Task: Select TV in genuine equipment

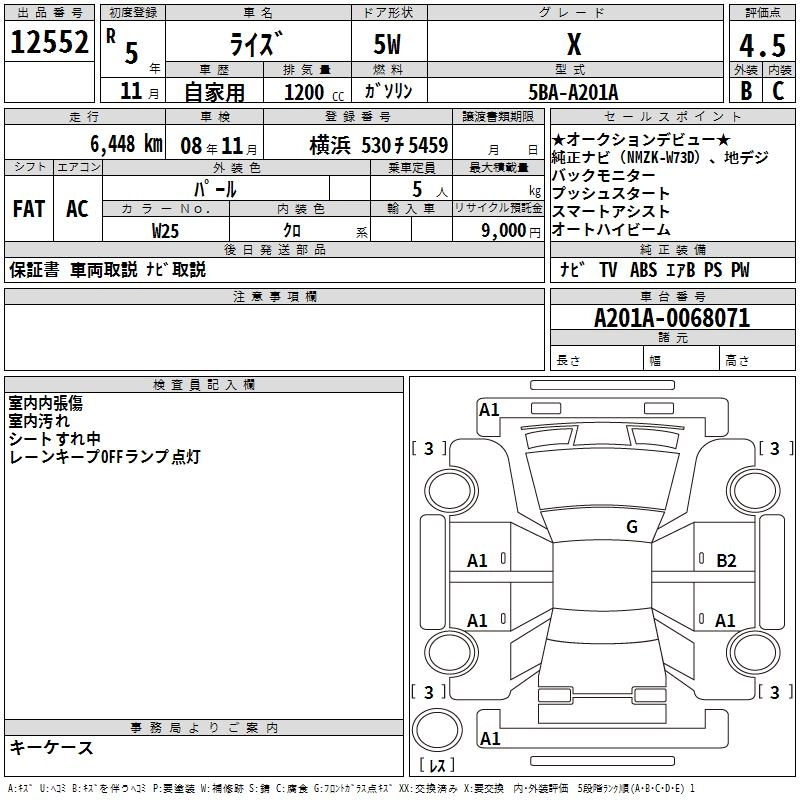Action: tap(608, 269)
